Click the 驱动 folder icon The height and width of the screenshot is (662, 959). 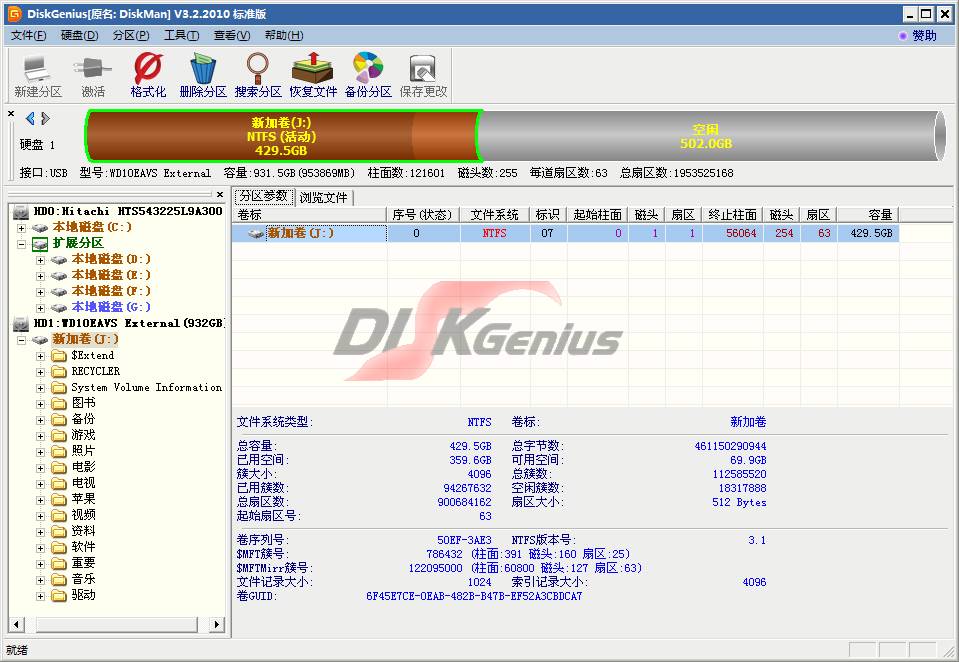[59, 595]
